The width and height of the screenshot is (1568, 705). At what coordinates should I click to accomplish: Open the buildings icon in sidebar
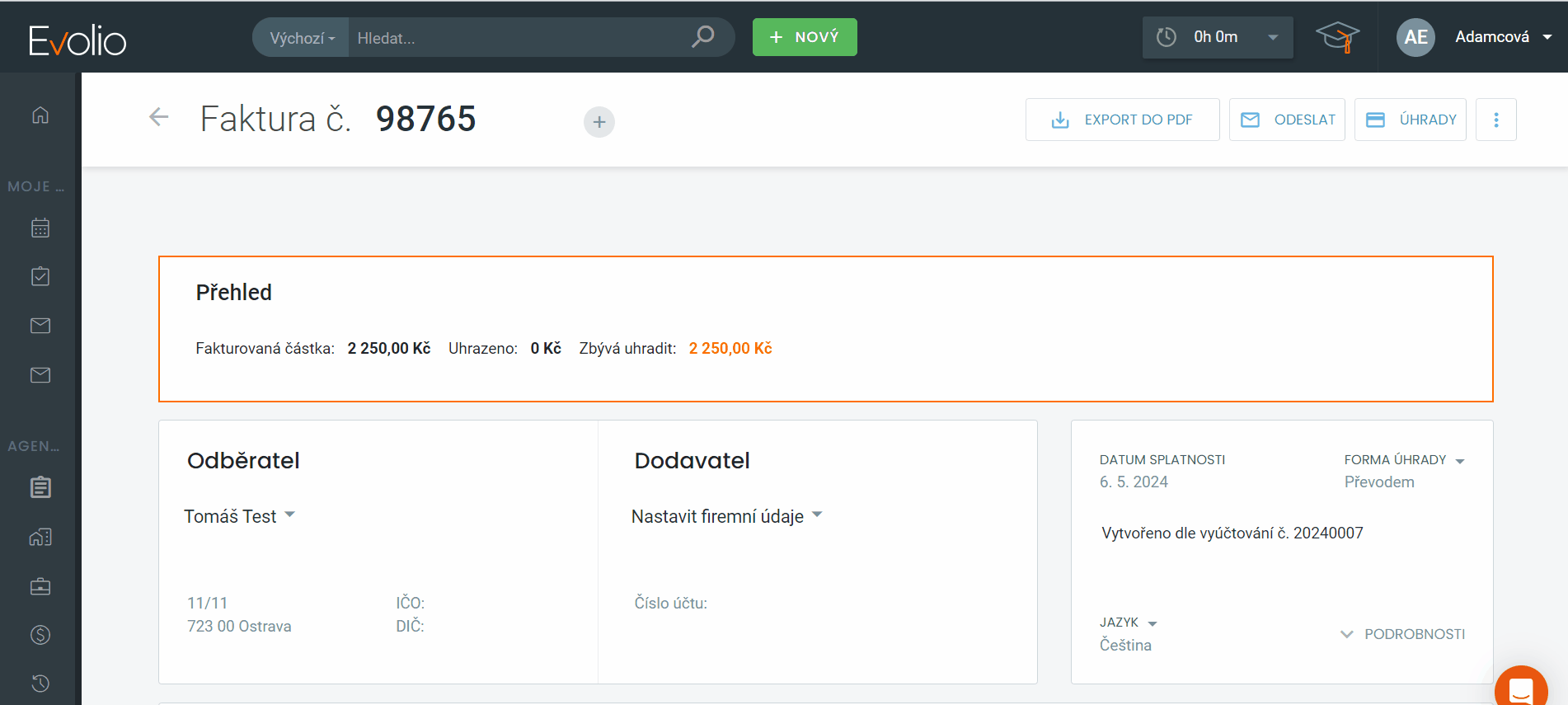pyautogui.click(x=40, y=538)
